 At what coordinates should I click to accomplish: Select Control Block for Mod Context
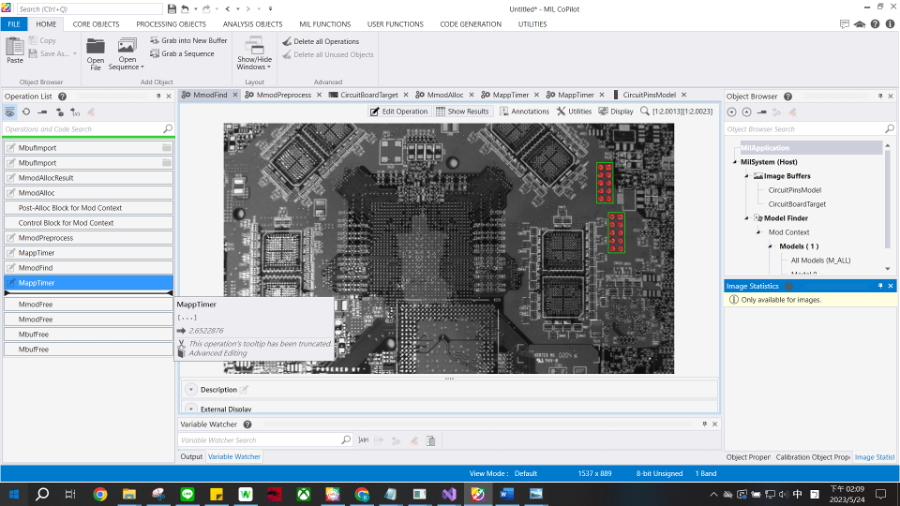[x=88, y=223]
